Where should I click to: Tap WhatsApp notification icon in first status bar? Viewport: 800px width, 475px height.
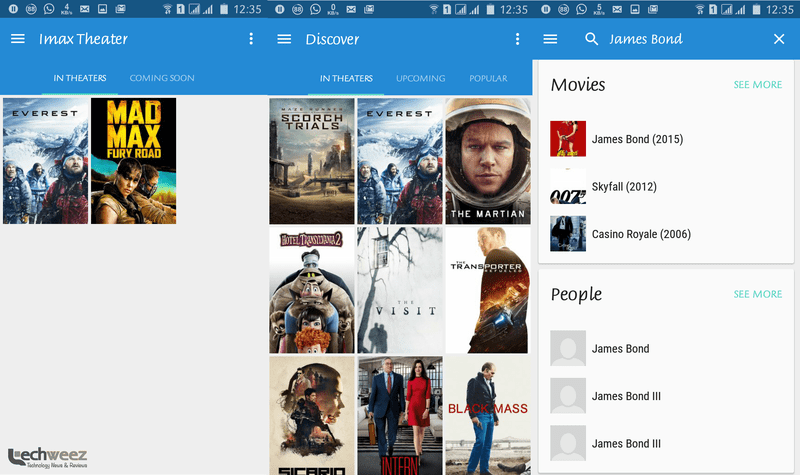(x=49, y=9)
